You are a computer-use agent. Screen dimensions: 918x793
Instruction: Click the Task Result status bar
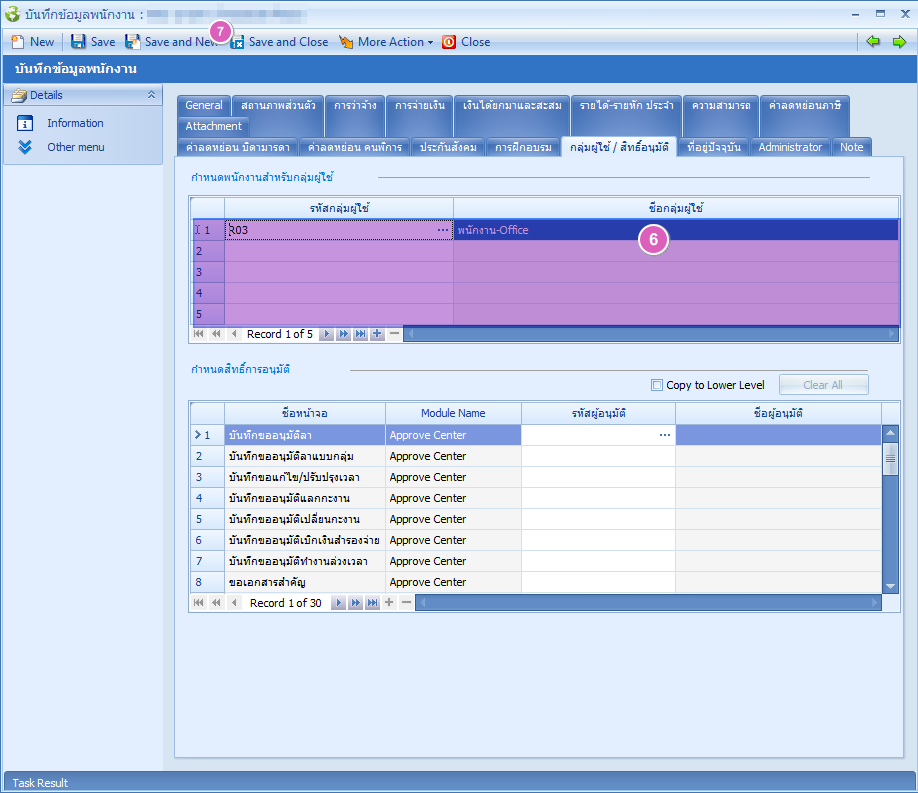(x=459, y=782)
